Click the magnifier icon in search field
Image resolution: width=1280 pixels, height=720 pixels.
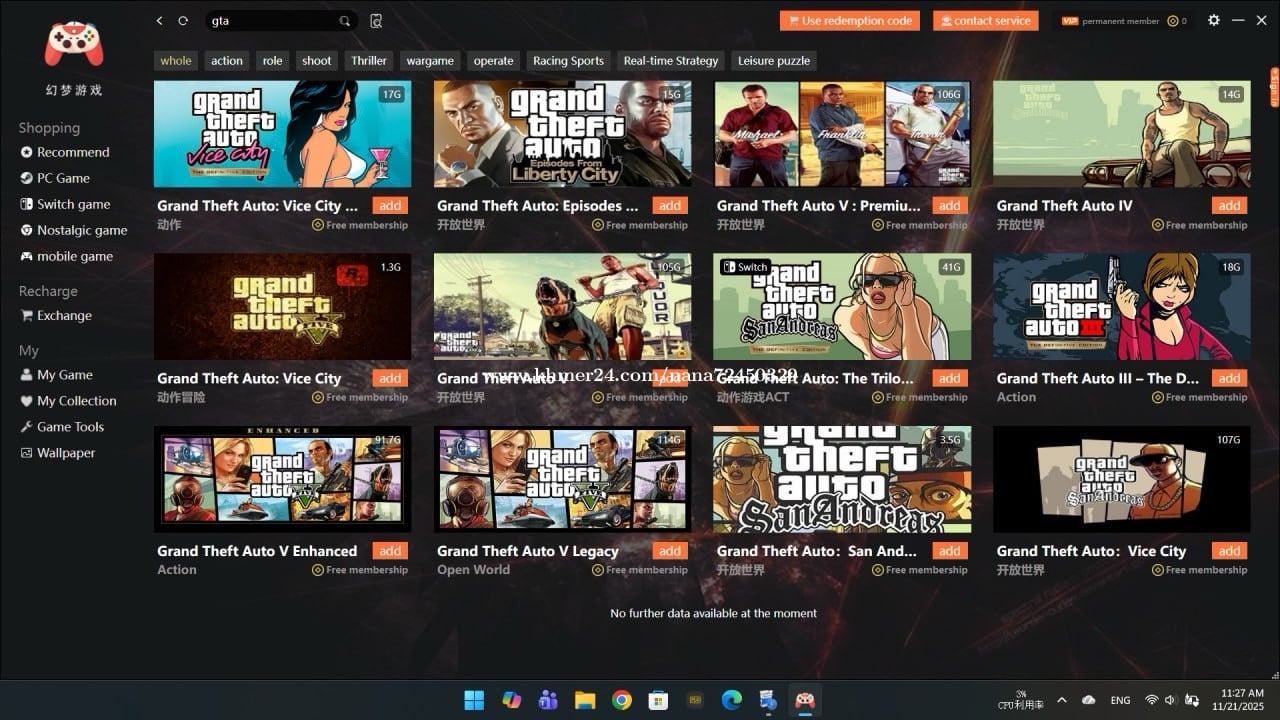[345, 21]
